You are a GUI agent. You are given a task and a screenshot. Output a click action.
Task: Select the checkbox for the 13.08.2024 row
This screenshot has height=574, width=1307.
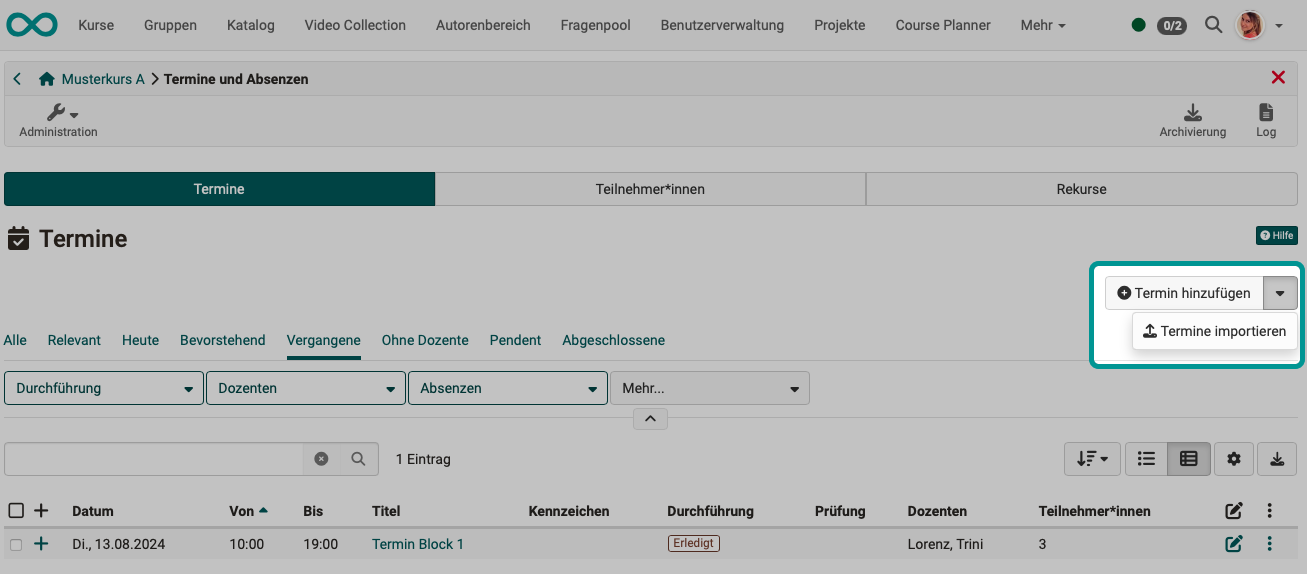point(16,545)
